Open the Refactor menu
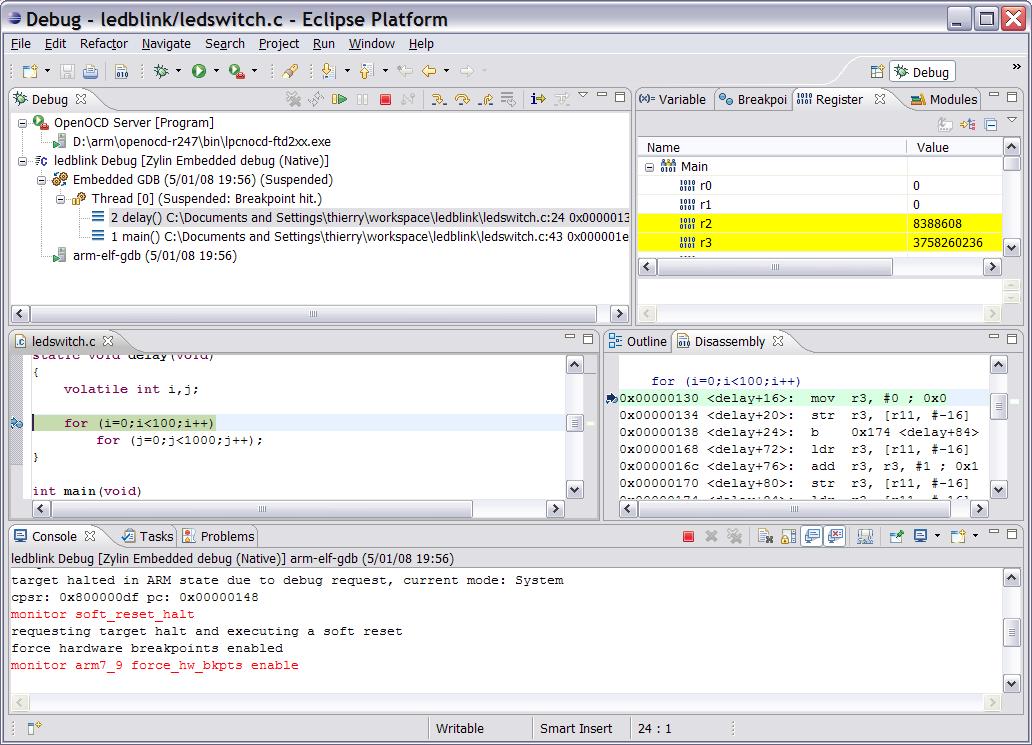Image resolution: width=1032 pixels, height=745 pixels. 103,44
